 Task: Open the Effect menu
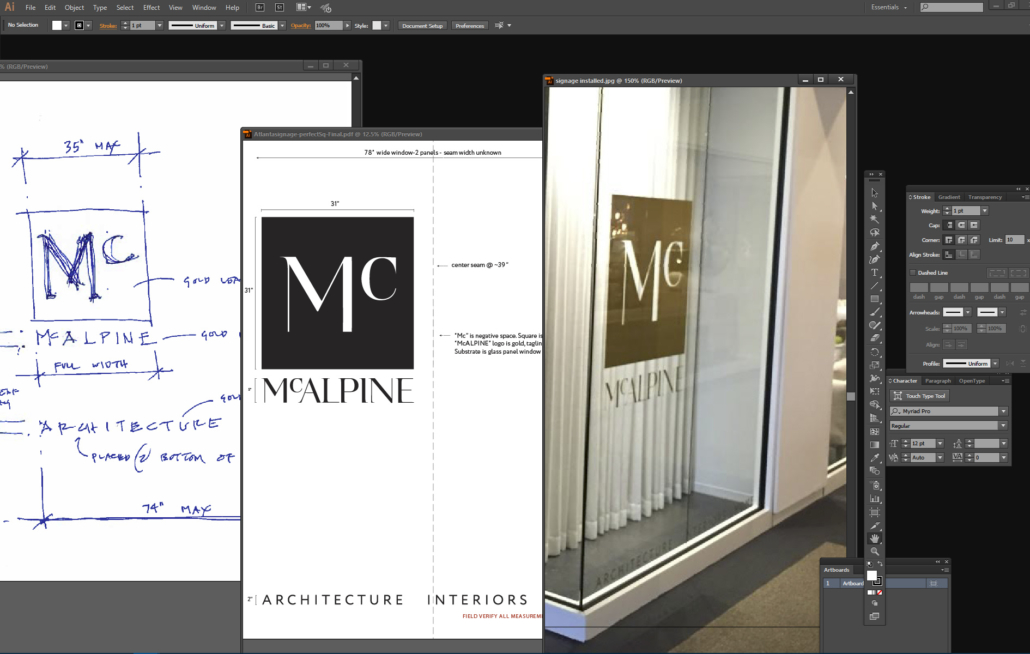pos(151,7)
